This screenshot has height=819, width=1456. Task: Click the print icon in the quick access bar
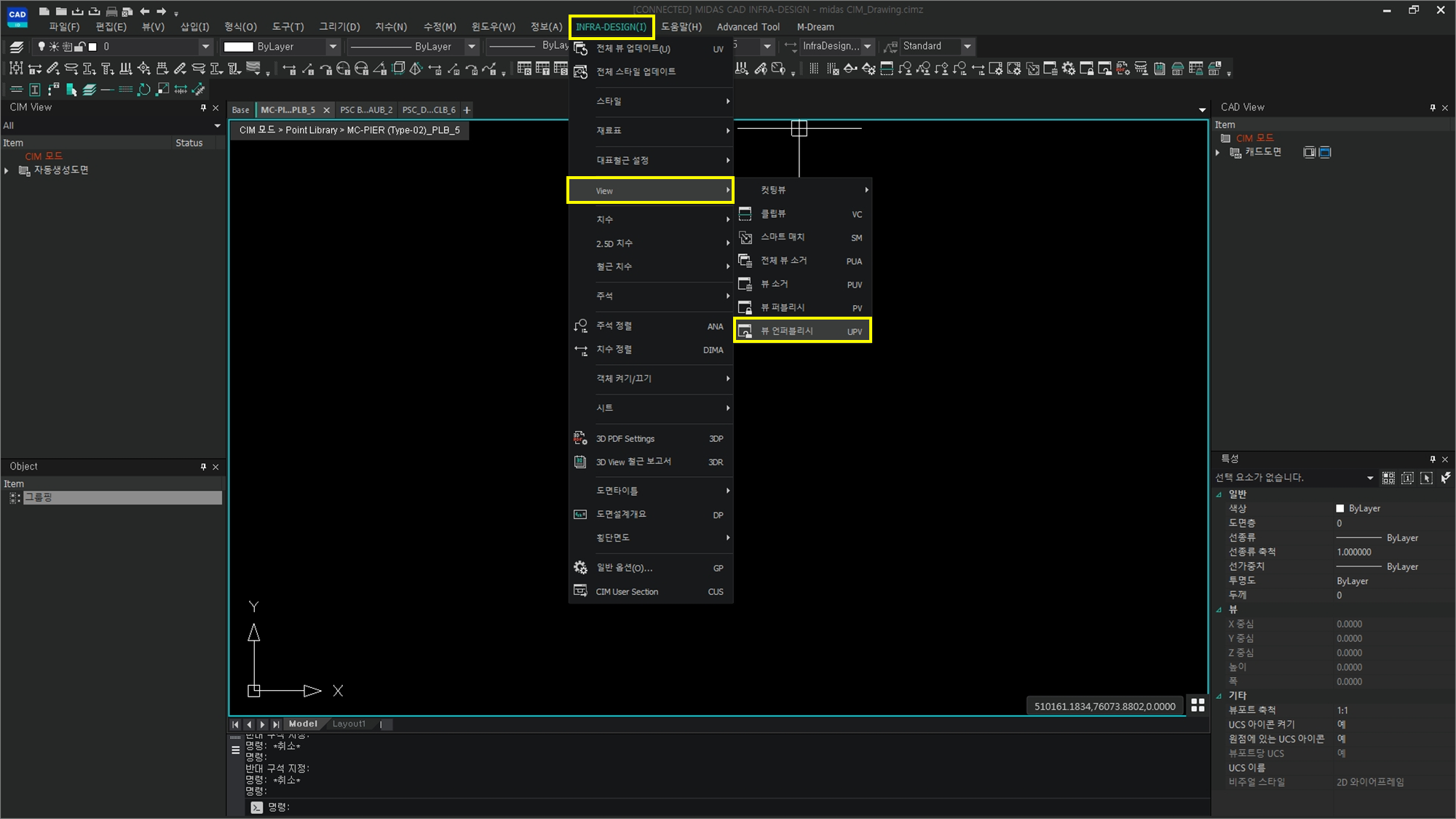(x=111, y=11)
